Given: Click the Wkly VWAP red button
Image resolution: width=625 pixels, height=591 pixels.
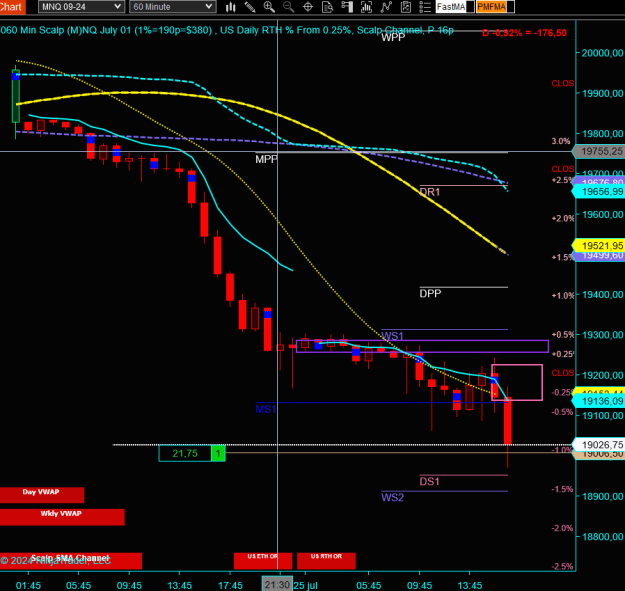Looking at the screenshot, I should click(x=62, y=517).
